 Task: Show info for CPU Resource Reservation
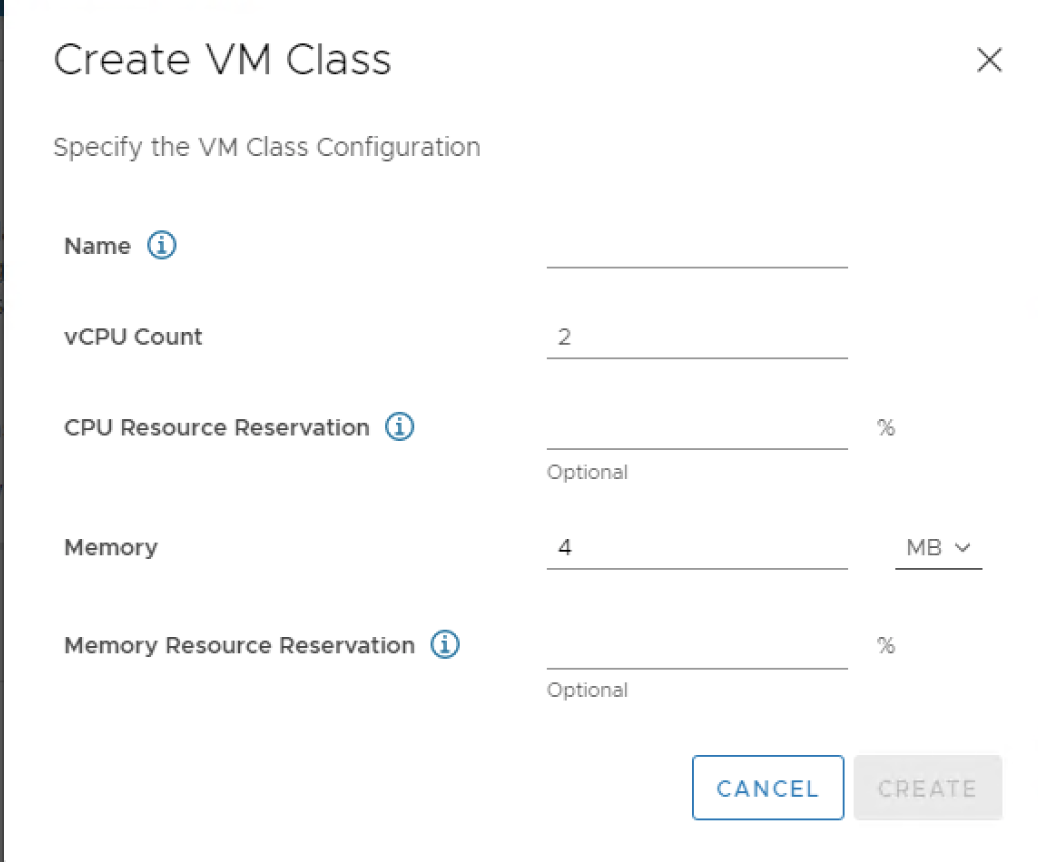coord(400,427)
